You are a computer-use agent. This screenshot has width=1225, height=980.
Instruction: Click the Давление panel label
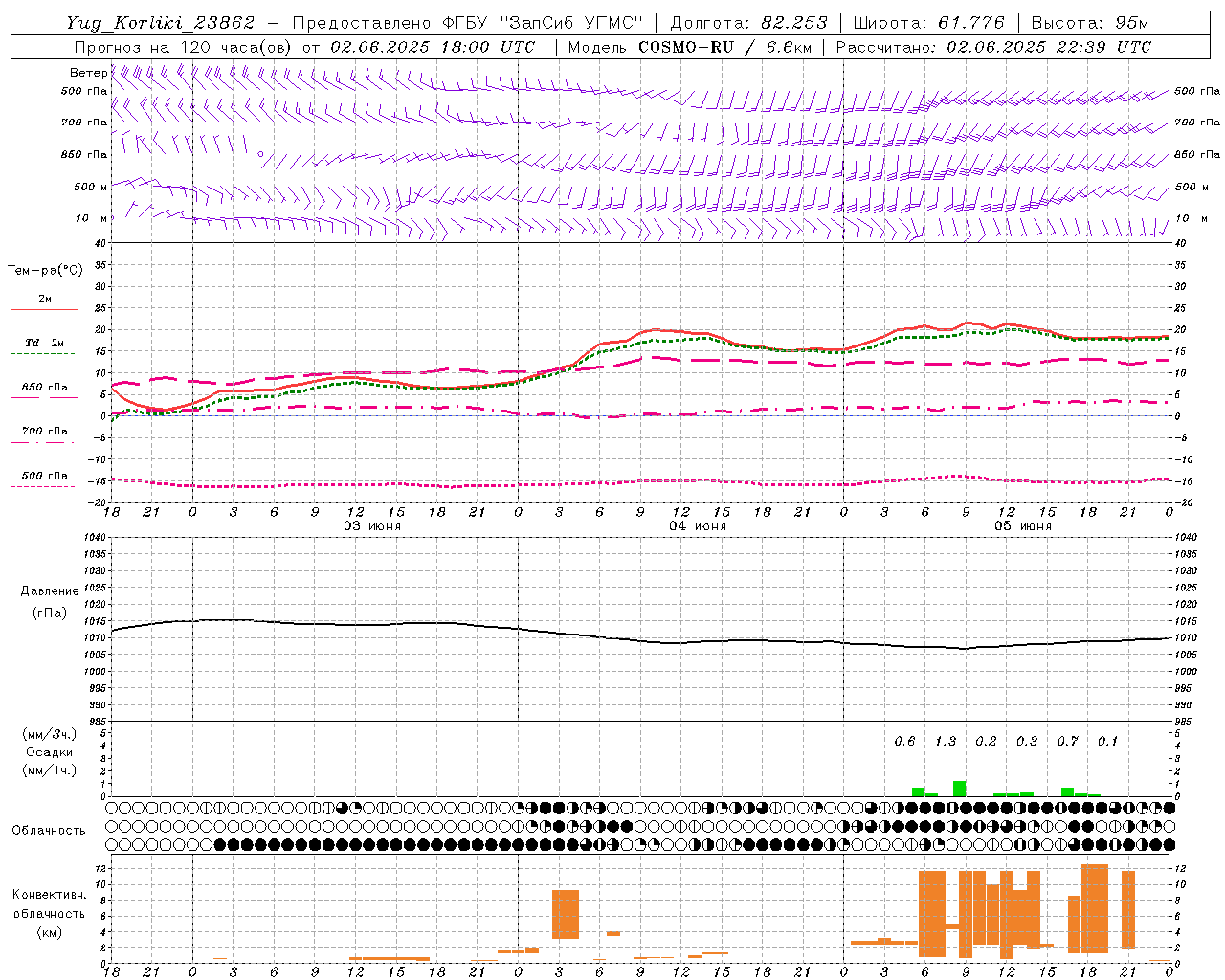[x=49, y=591]
